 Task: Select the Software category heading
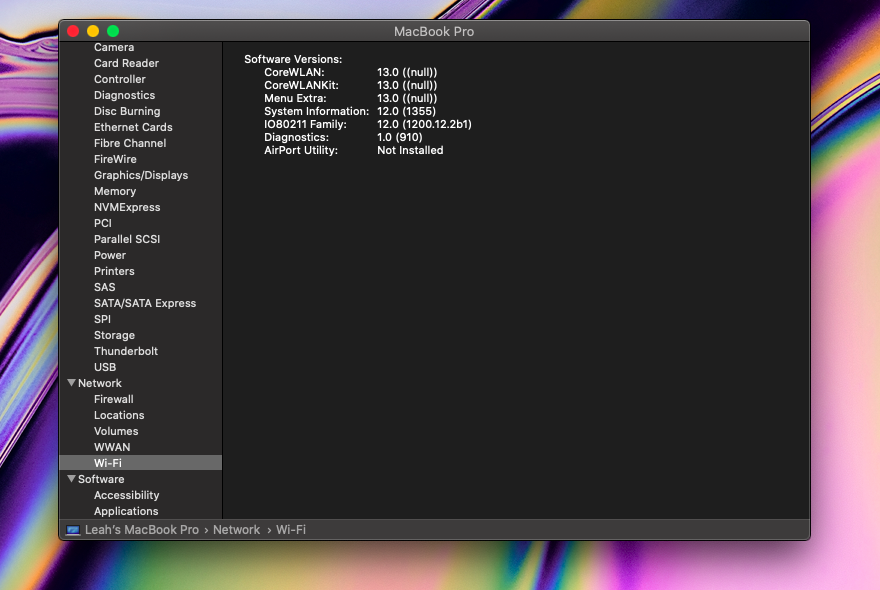tap(101, 479)
